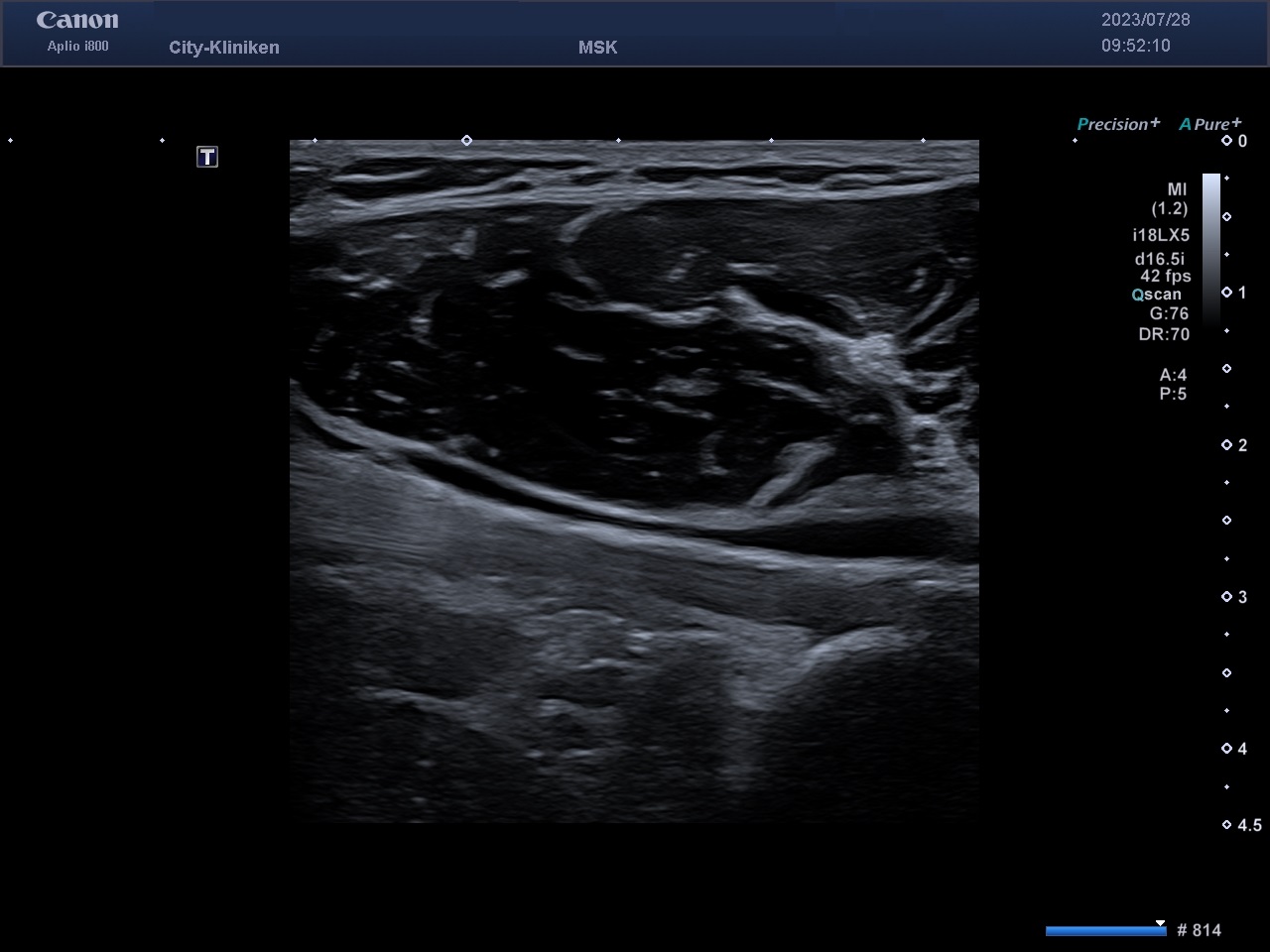Click the frame counter # 814
The height and width of the screenshot is (952, 1270).
1199,930
